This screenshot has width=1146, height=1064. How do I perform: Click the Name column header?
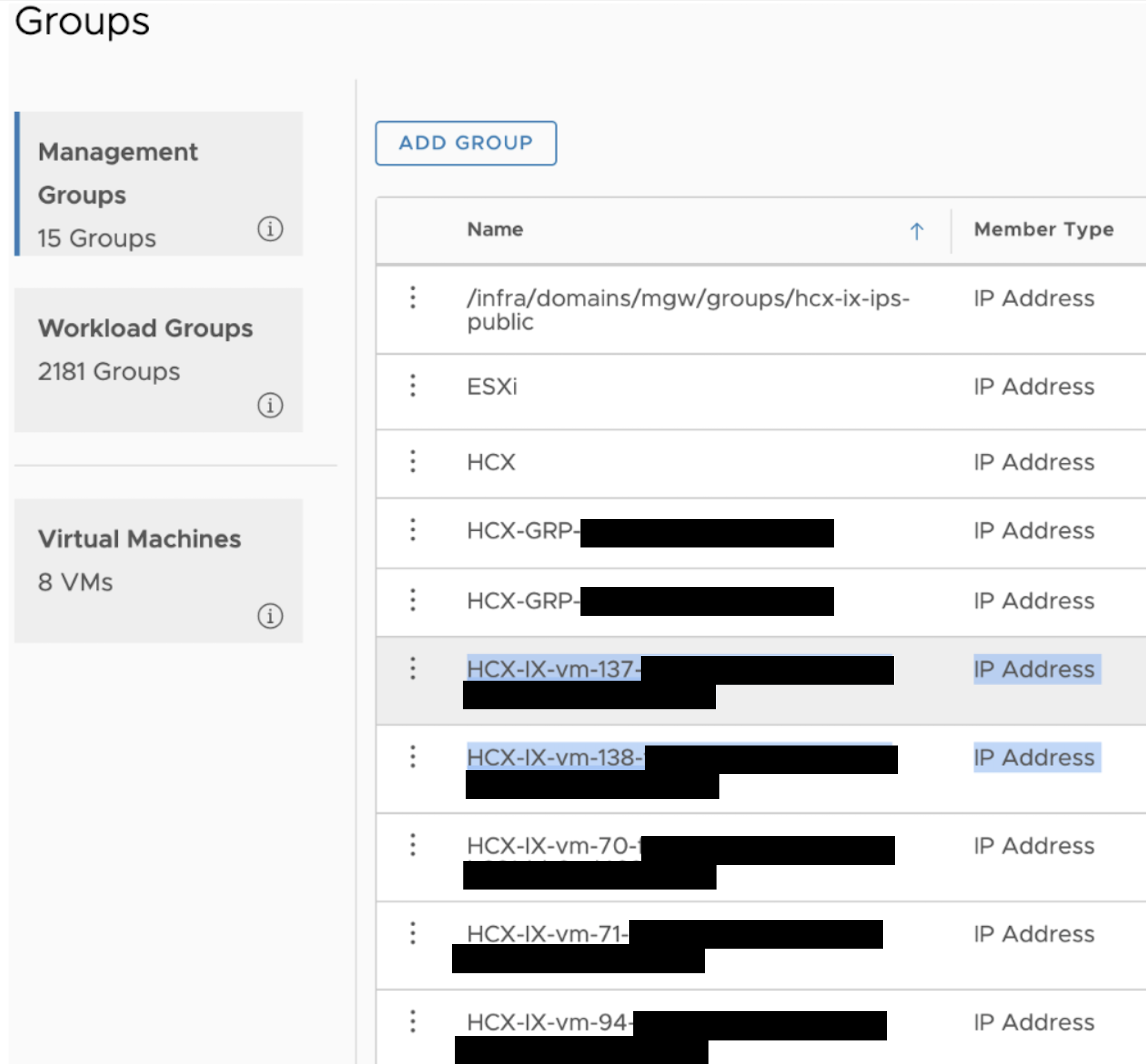pos(495,229)
